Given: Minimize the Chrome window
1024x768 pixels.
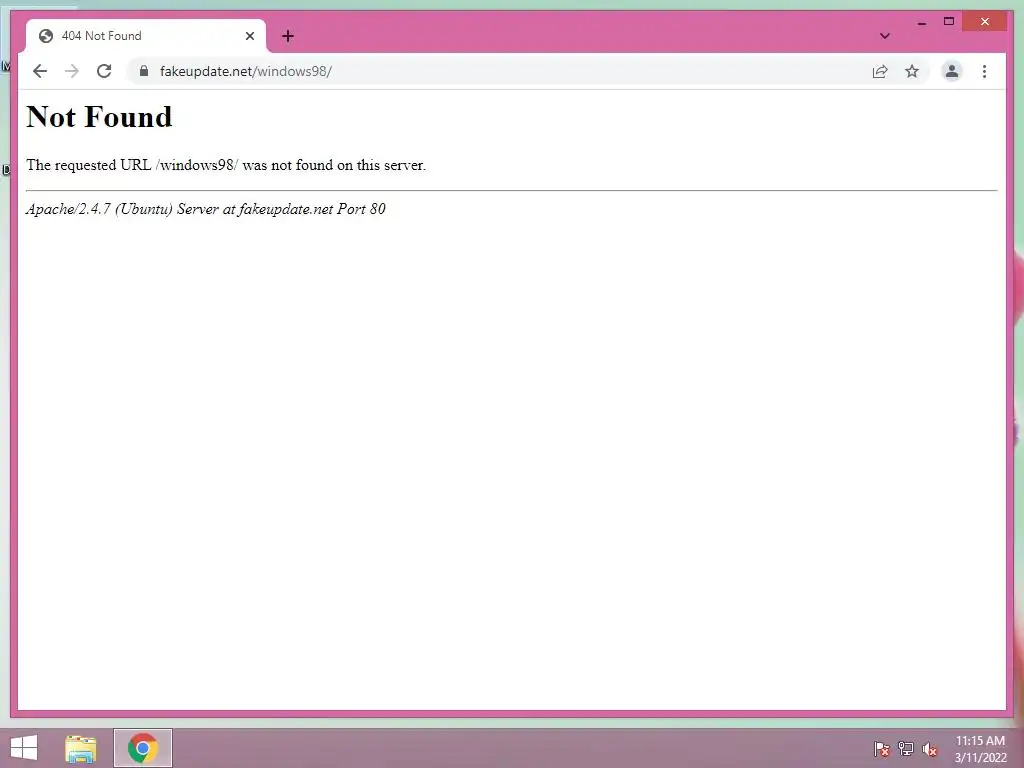Looking at the screenshot, I should coord(921,22).
